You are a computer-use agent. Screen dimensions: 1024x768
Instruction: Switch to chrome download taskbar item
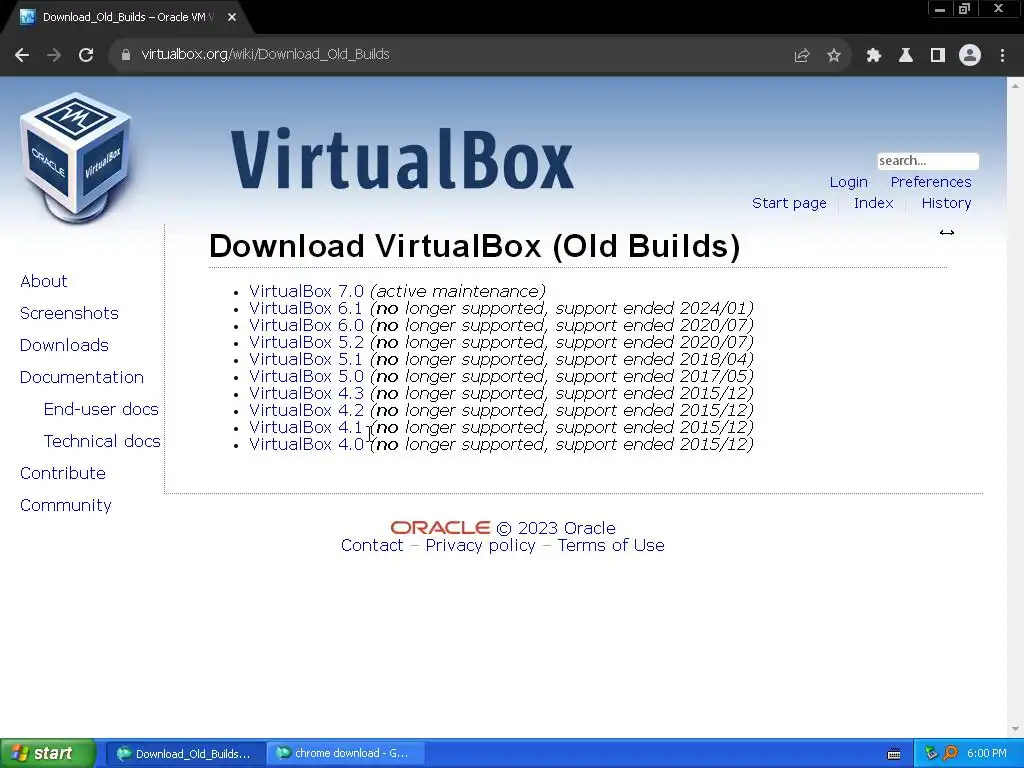point(345,754)
